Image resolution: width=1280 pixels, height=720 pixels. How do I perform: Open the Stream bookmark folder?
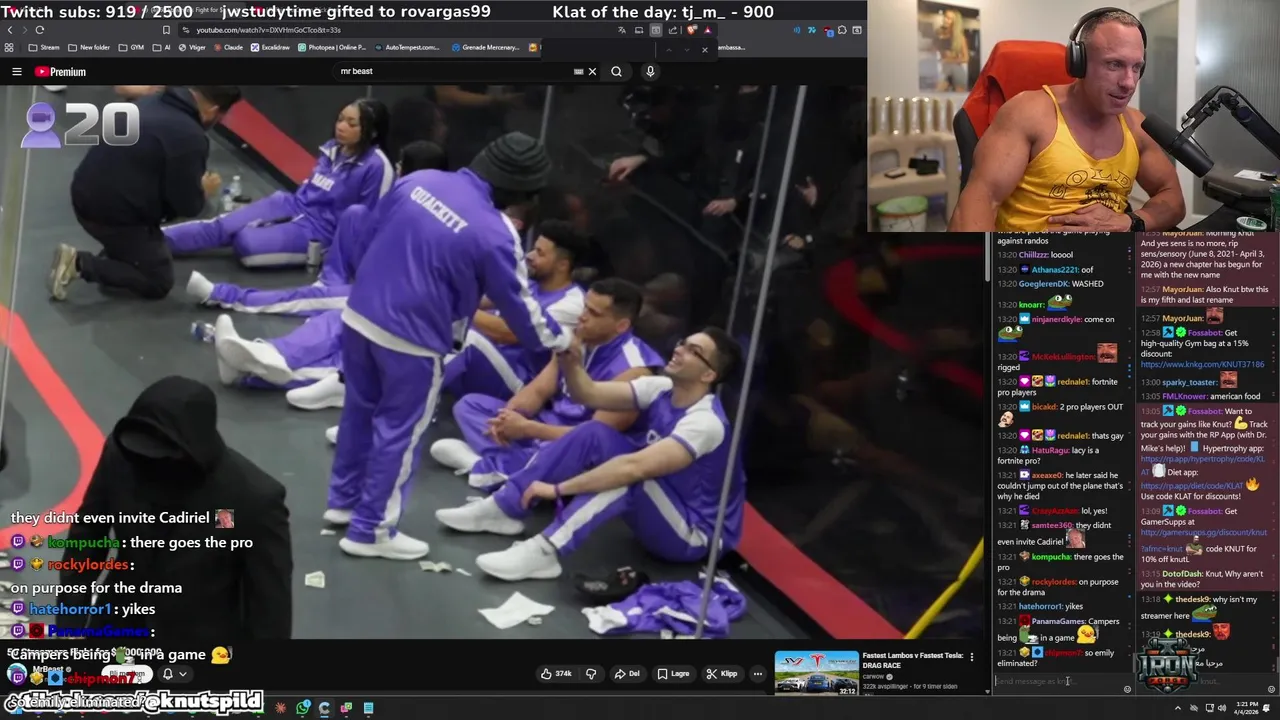click(x=44, y=47)
